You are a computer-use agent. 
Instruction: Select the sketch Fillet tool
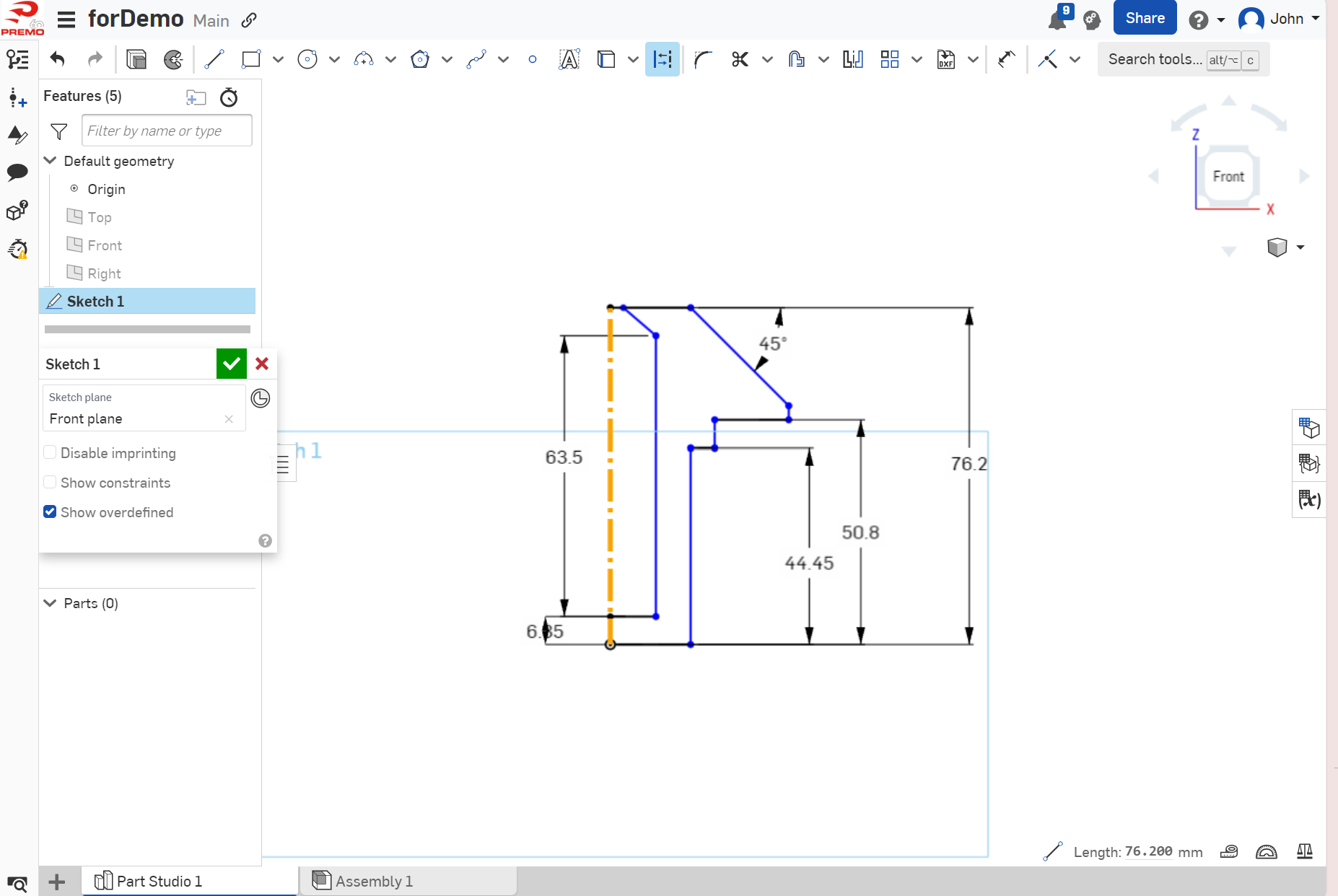click(703, 59)
